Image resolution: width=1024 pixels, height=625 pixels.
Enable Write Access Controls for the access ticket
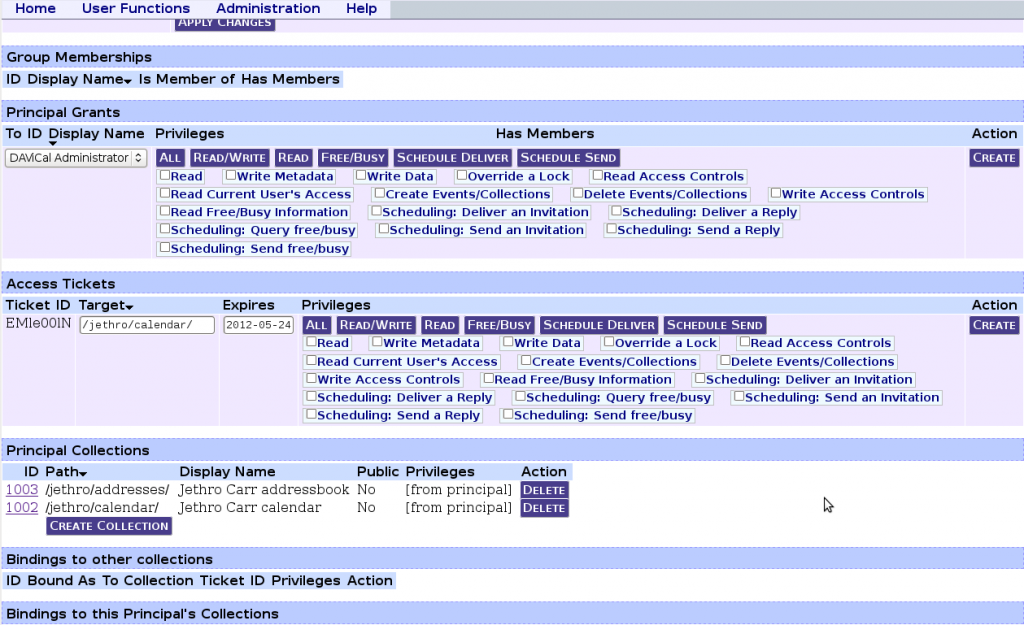(x=310, y=379)
